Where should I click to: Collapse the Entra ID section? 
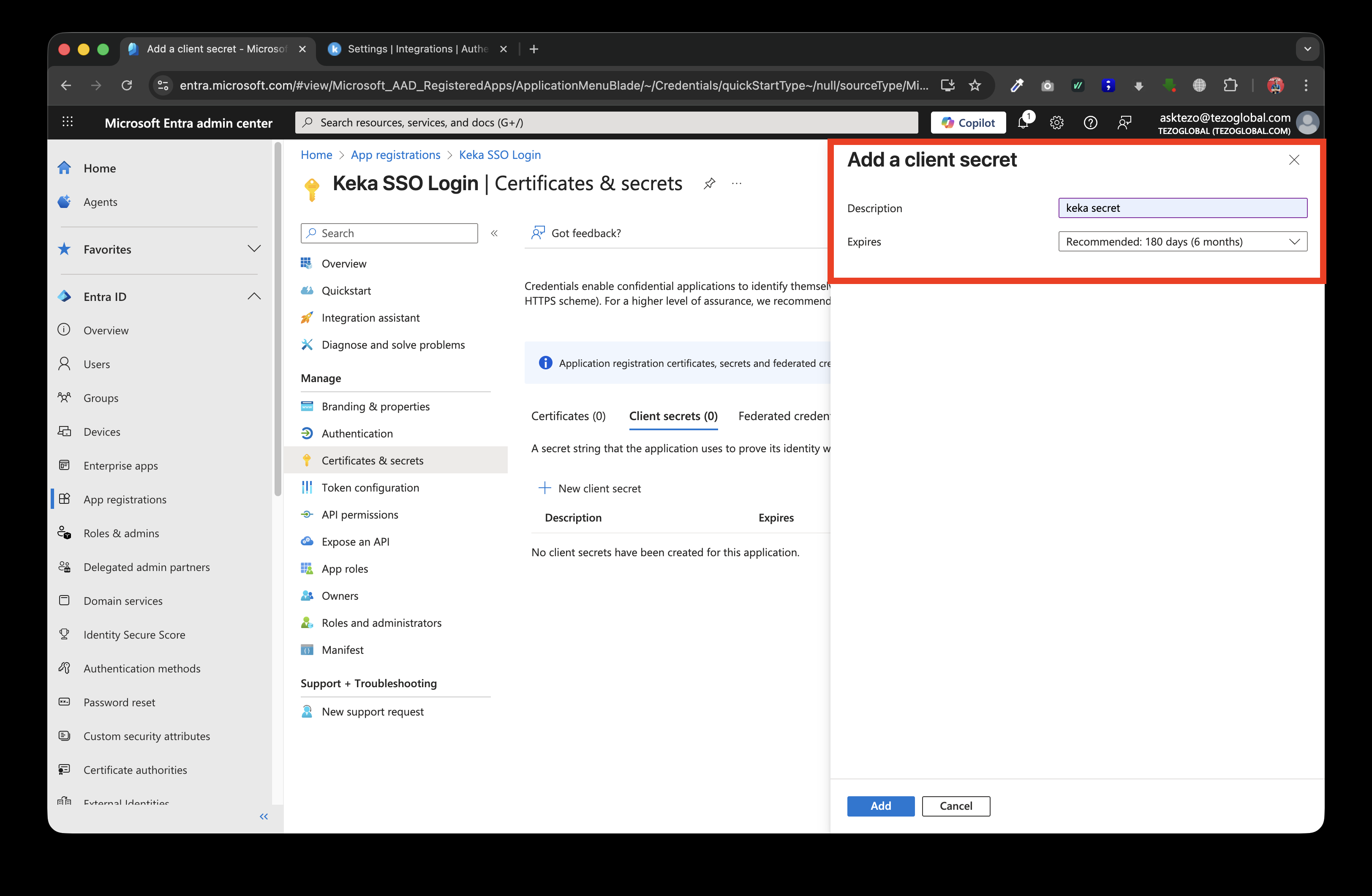(x=253, y=297)
